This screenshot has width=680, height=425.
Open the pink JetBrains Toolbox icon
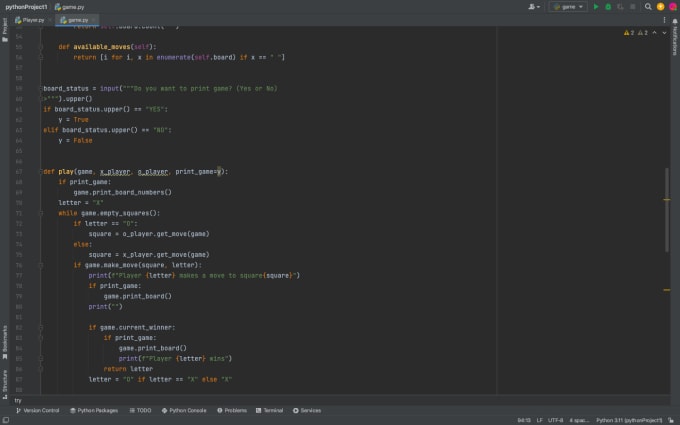coord(673,7)
